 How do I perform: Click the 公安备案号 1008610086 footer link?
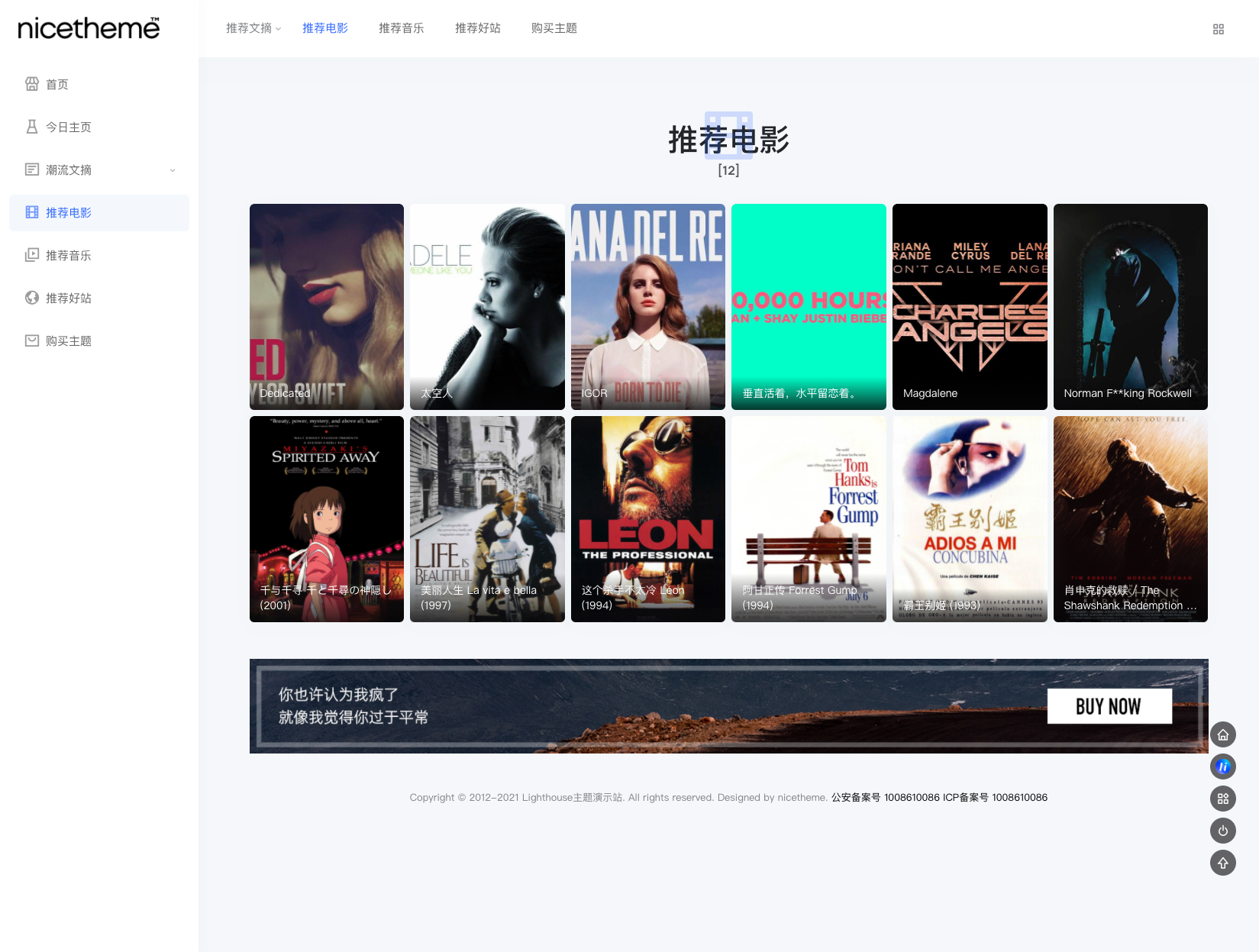tap(886, 798)
